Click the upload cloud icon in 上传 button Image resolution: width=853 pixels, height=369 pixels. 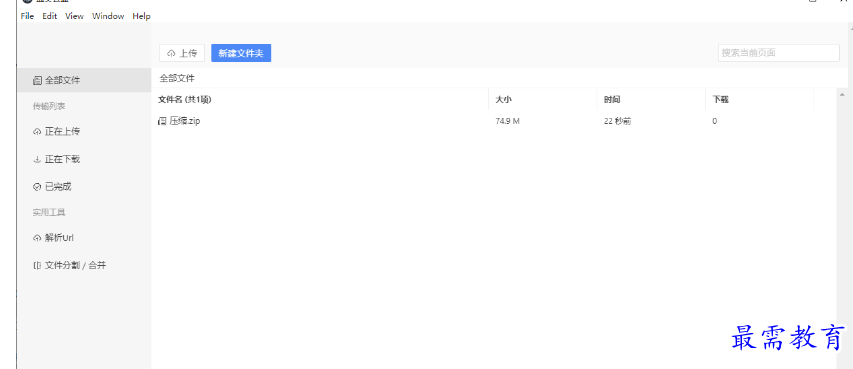pos(171,53)
